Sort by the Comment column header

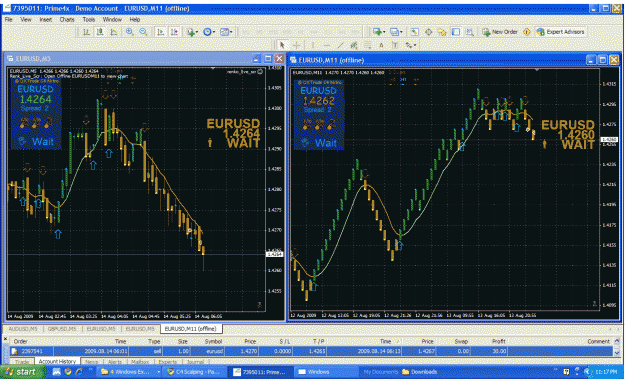(x=599, y=341)
